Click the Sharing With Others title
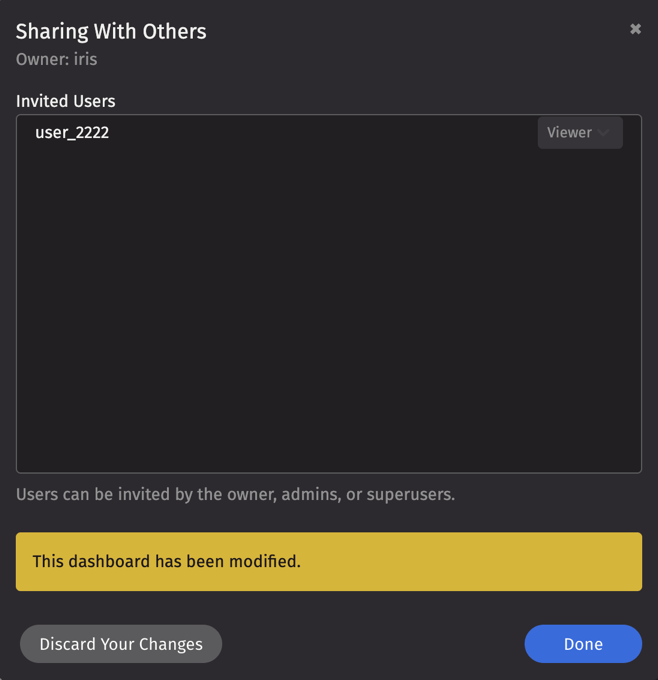This screenshot has height=680, width=658. 111,31
